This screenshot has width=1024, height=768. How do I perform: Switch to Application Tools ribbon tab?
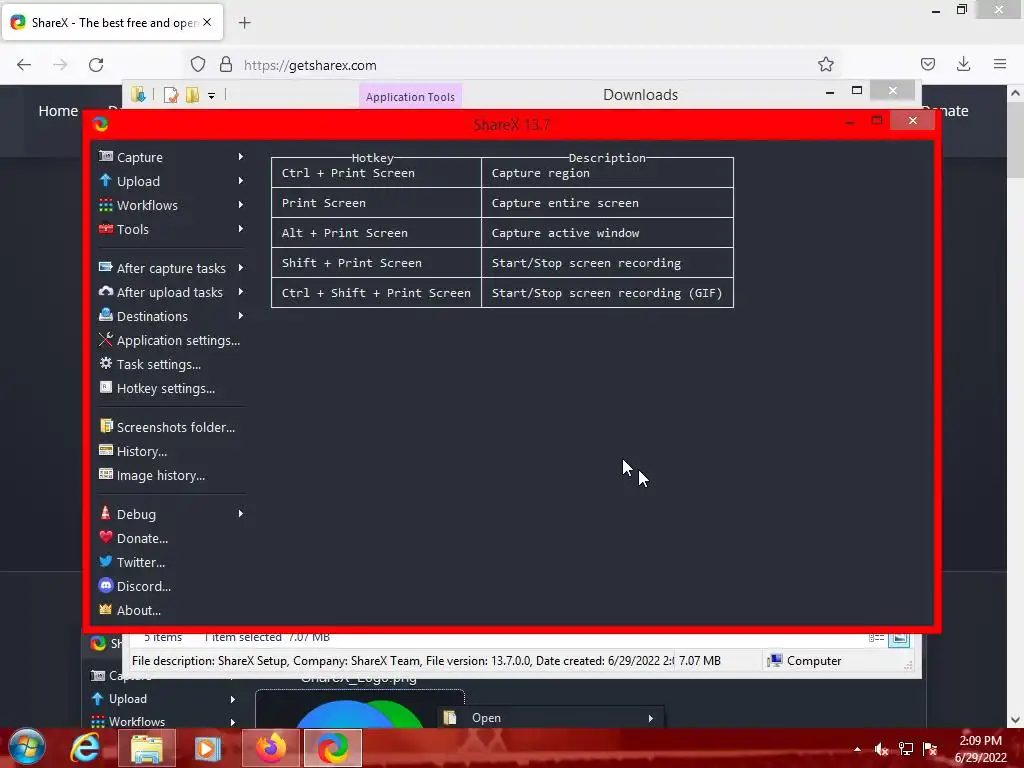pos(410,97)
